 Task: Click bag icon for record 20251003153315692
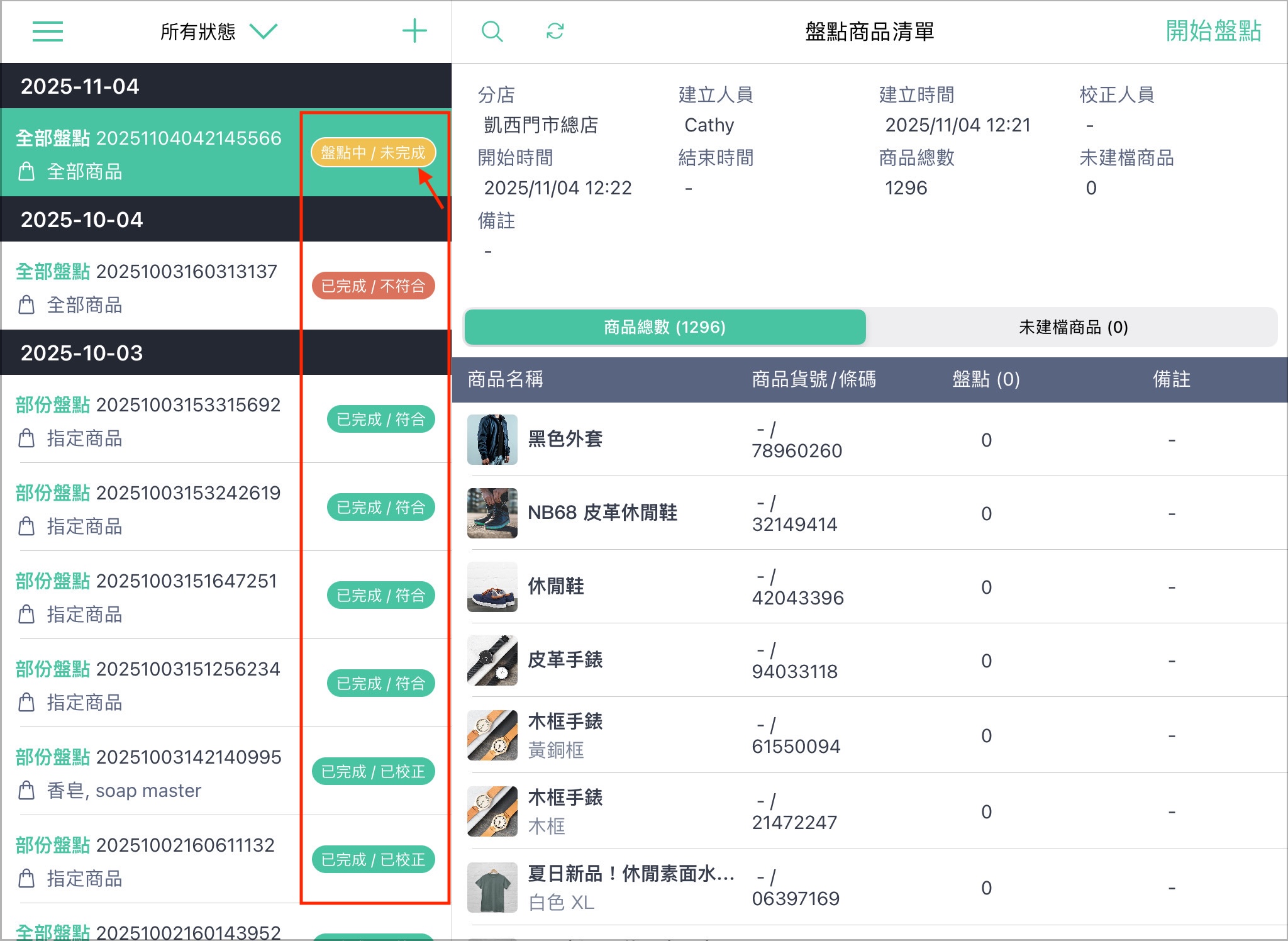(x=26, y=438)
